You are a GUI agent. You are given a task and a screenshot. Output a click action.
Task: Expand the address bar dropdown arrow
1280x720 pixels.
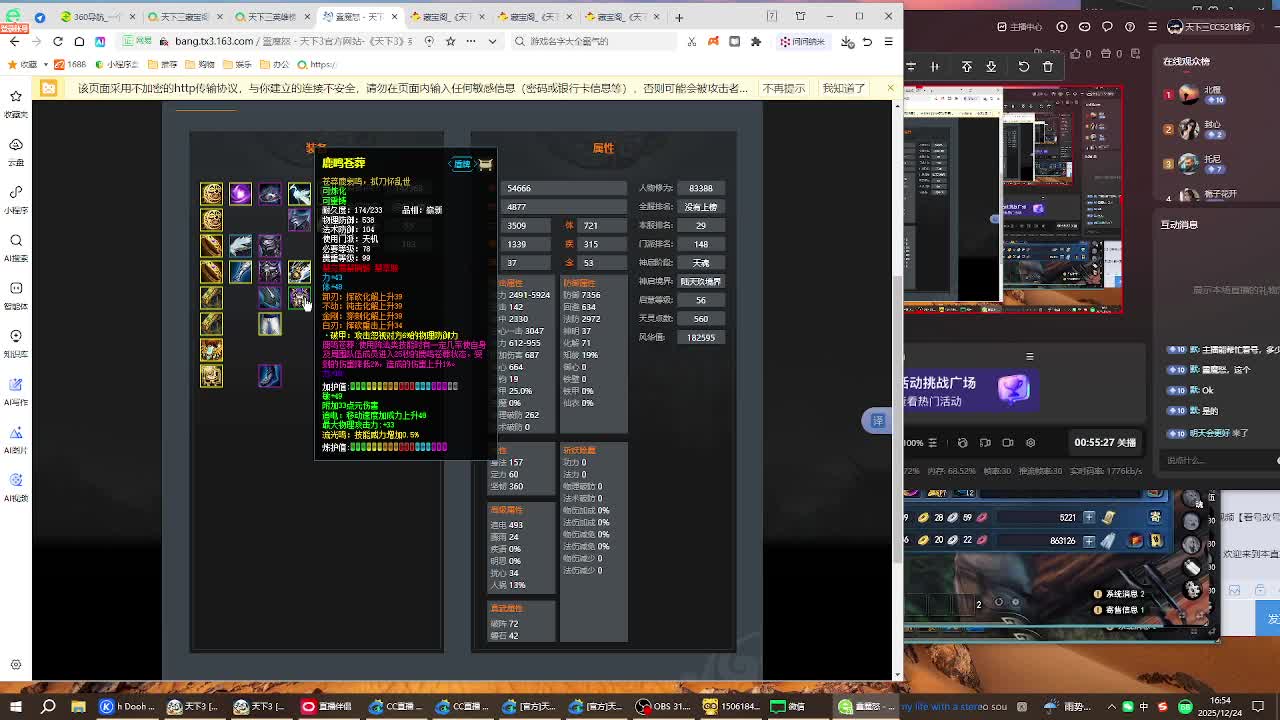click(x=492, y=41)
